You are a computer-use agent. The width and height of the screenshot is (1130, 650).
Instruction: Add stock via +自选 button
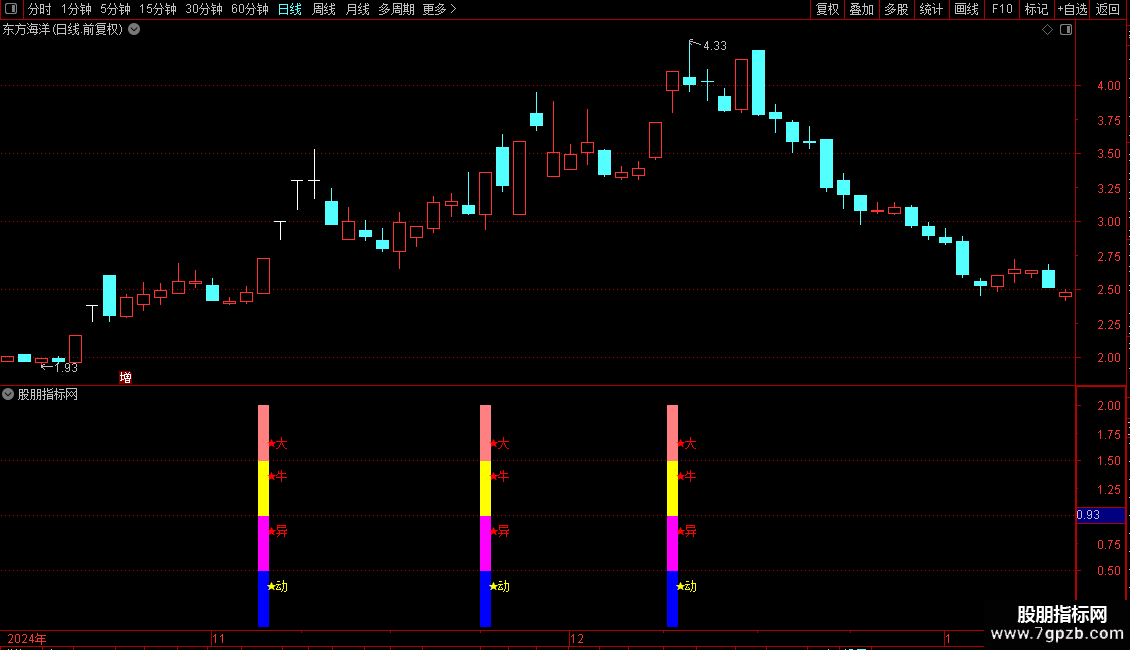tap(1072, 9)
